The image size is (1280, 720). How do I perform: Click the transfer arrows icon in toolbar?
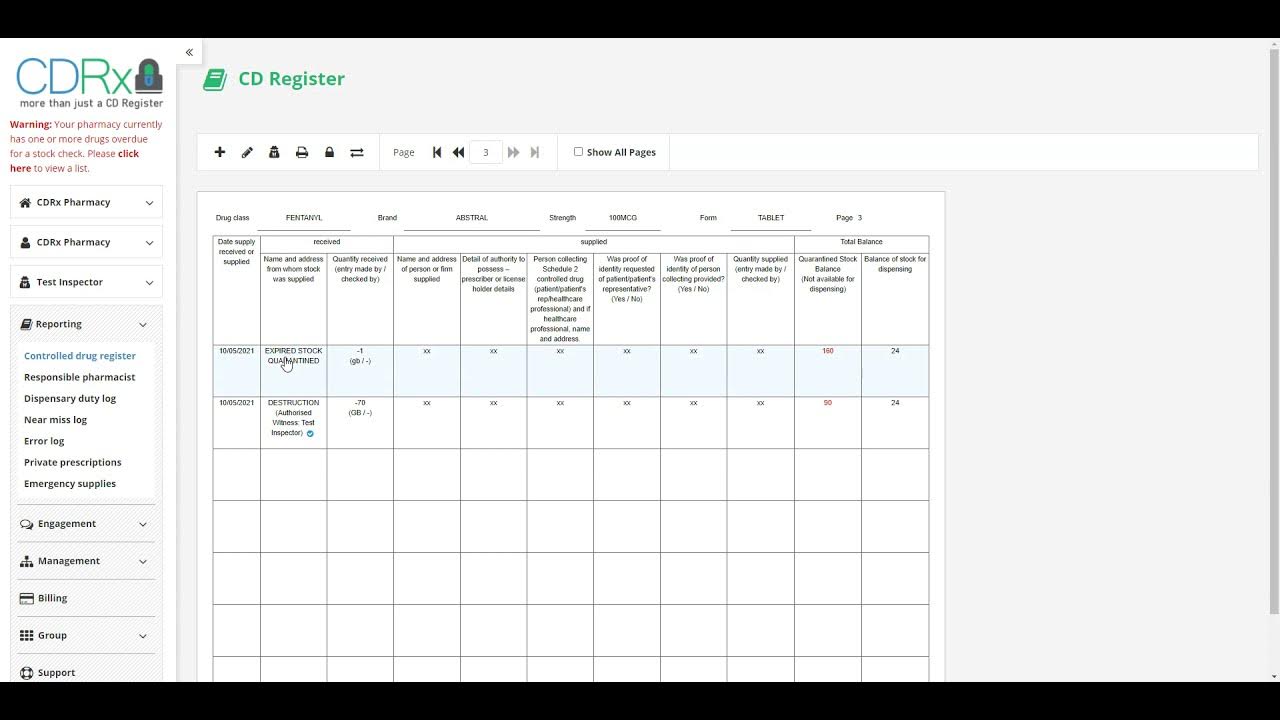click(x=356, y=152)
